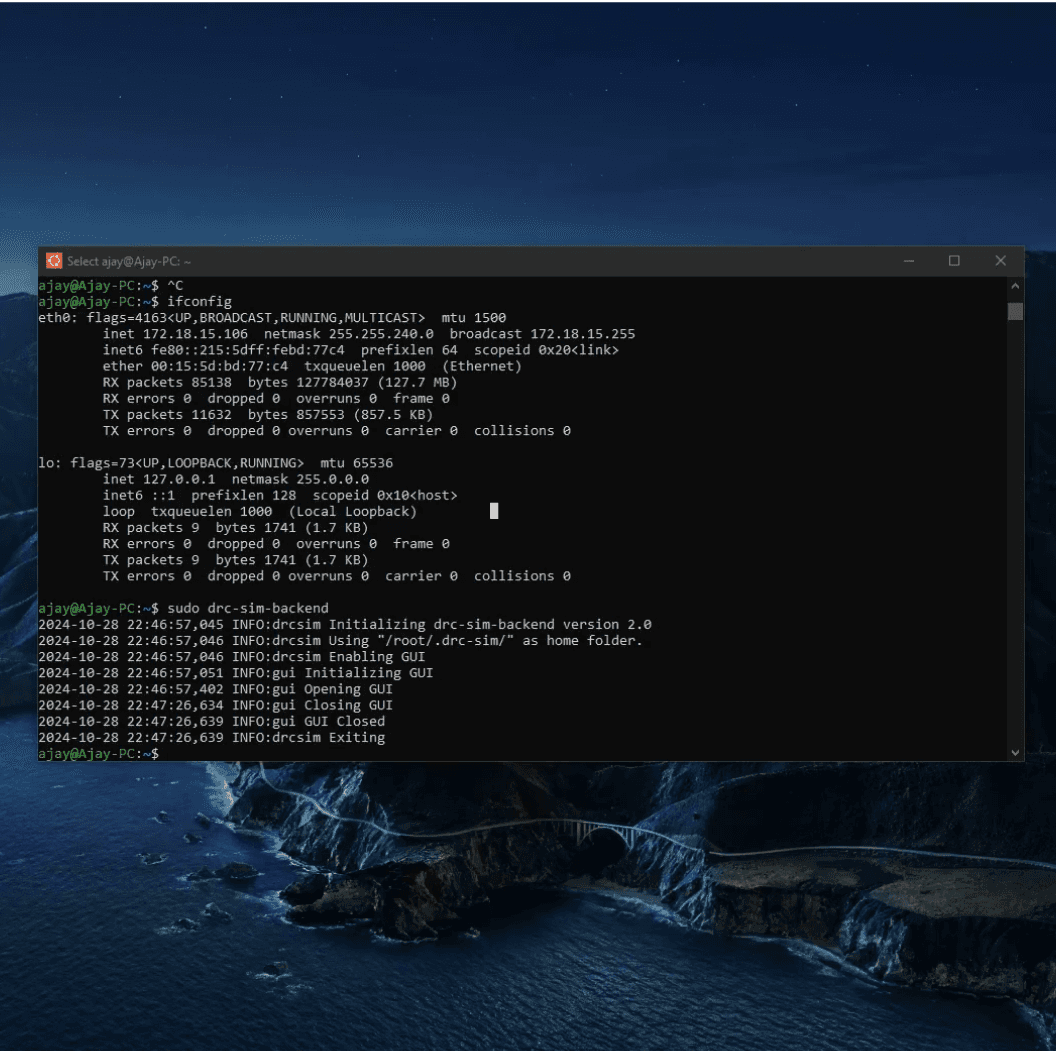Click 'TX packets 11632' text

[x=167, y=415]
